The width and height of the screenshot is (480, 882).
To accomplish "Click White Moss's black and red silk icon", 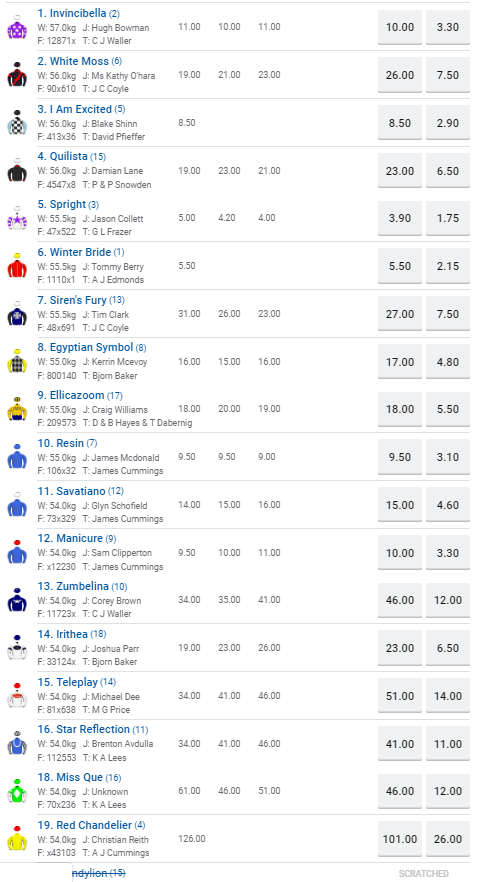I will coord(17,74).
